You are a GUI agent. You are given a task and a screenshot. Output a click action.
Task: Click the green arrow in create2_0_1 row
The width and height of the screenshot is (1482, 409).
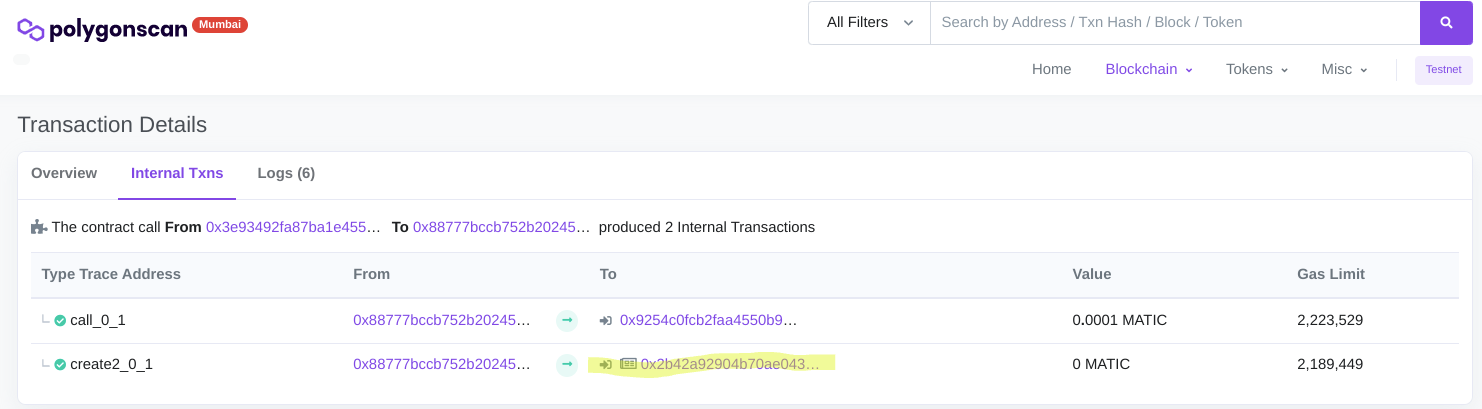(567, 365)
